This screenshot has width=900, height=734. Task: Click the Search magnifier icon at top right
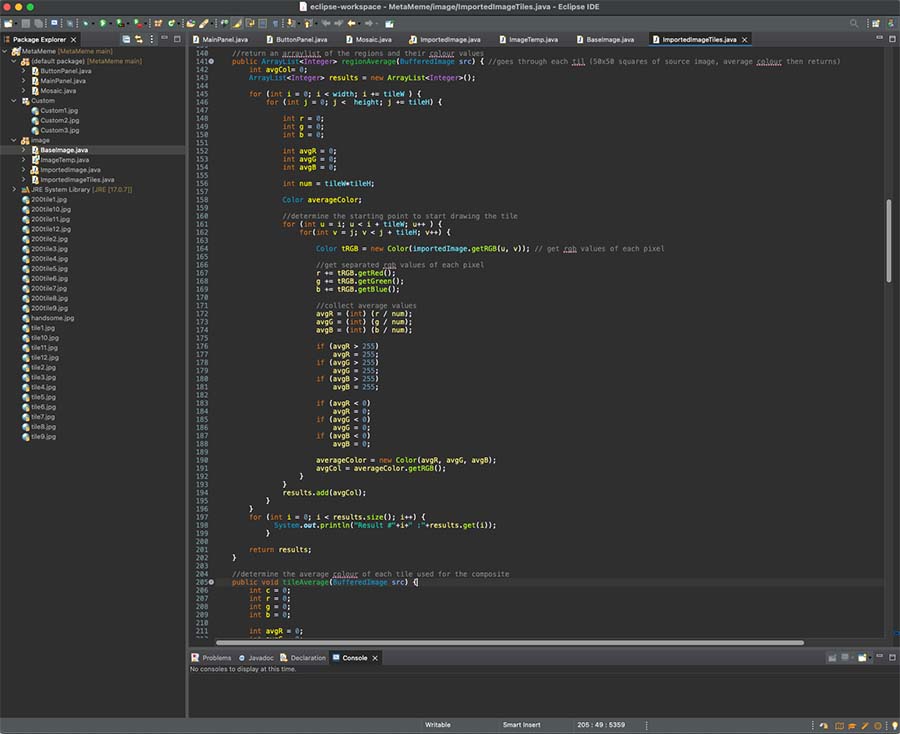(854, 22)
